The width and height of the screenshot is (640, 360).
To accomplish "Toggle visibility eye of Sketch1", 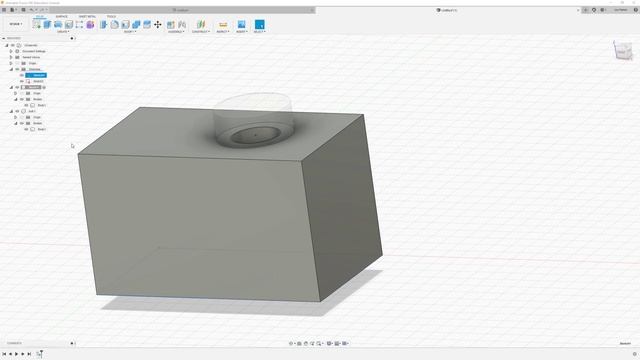I will [22, 75].
